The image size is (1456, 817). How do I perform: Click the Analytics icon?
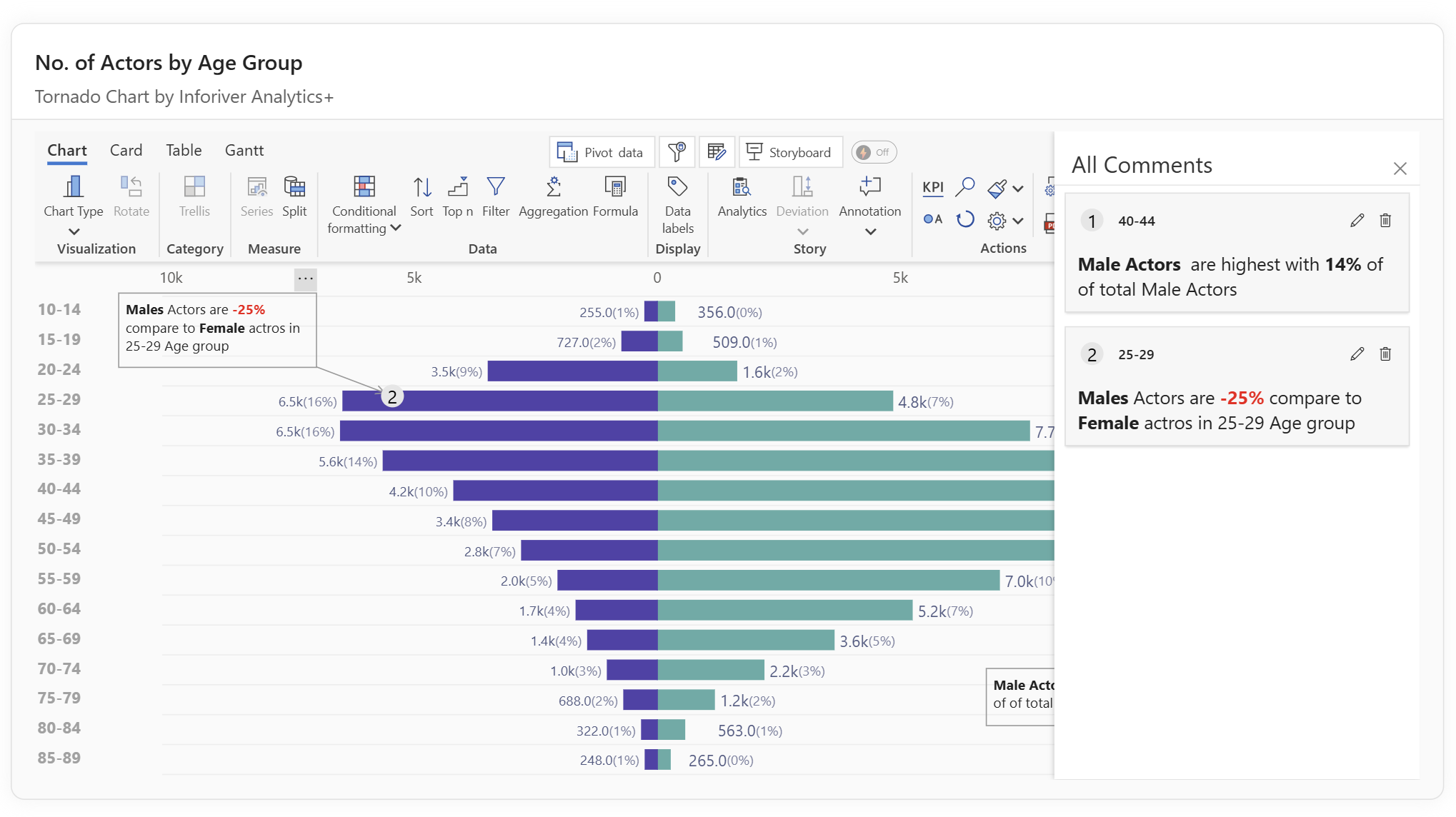(742, 188)
